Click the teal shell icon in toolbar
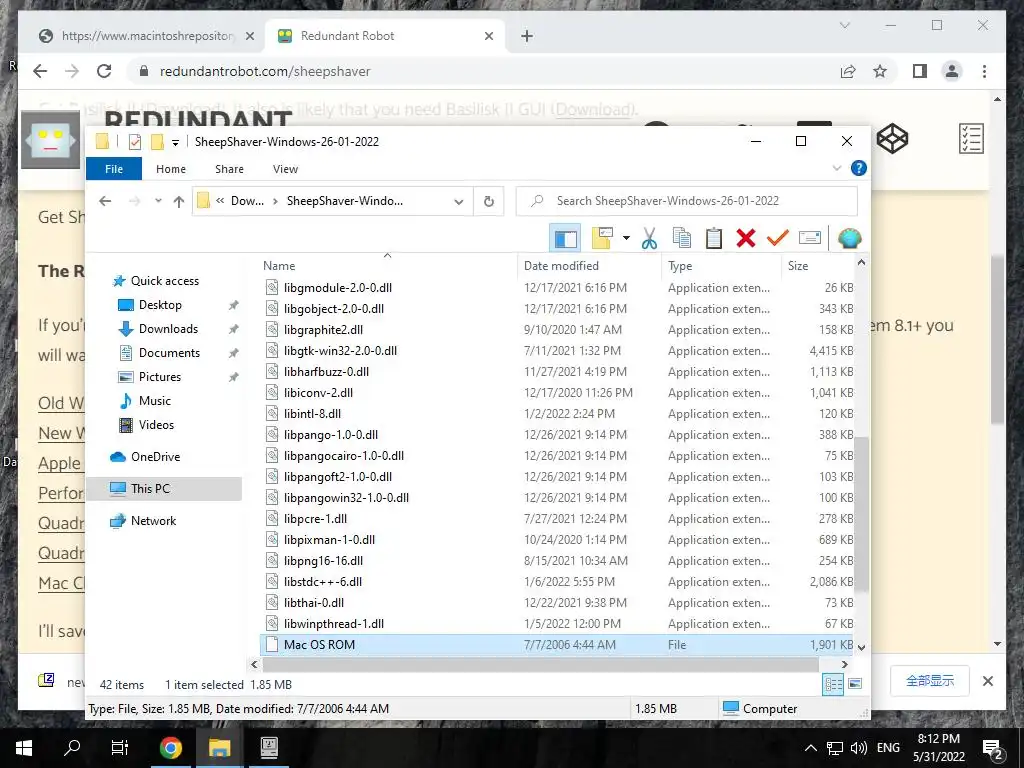 click(849, 238)
